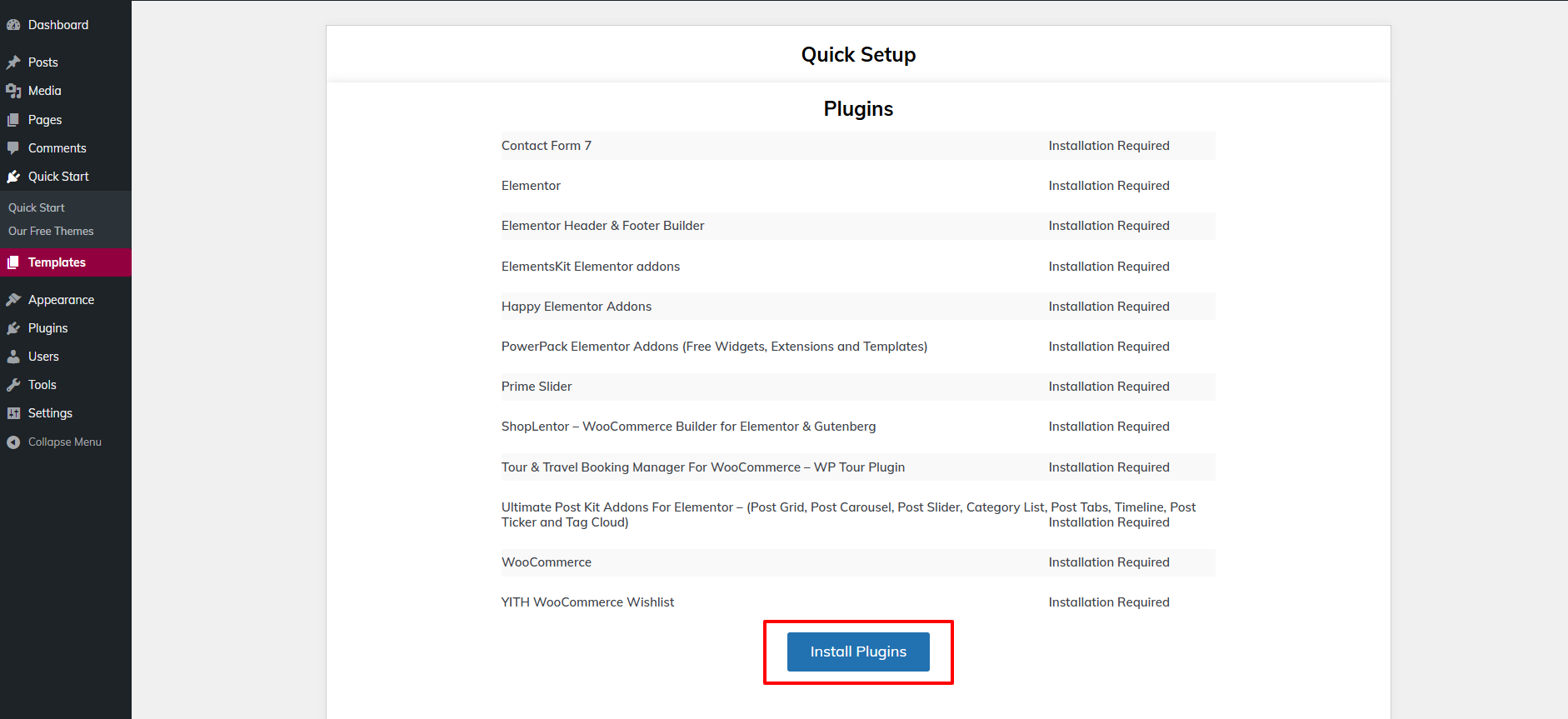Click the Users person icon
The width and height of the screenshot is (1568, 719).
[13, 357]
